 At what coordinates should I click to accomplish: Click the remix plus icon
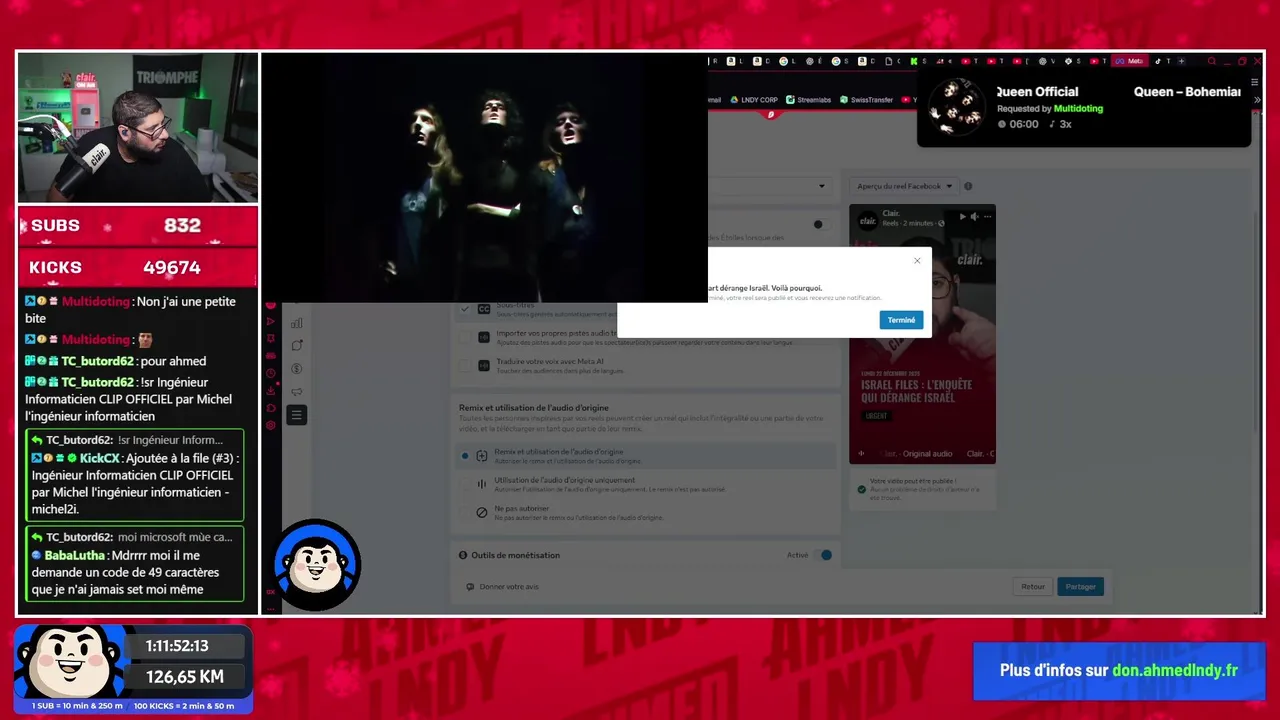click(482, 456)
